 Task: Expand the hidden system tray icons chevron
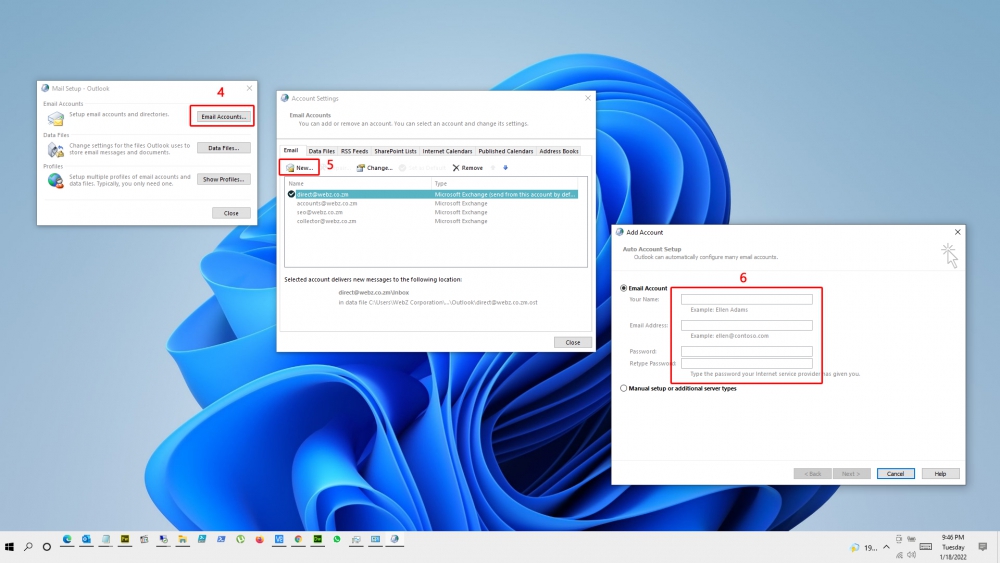click(887, 547)
